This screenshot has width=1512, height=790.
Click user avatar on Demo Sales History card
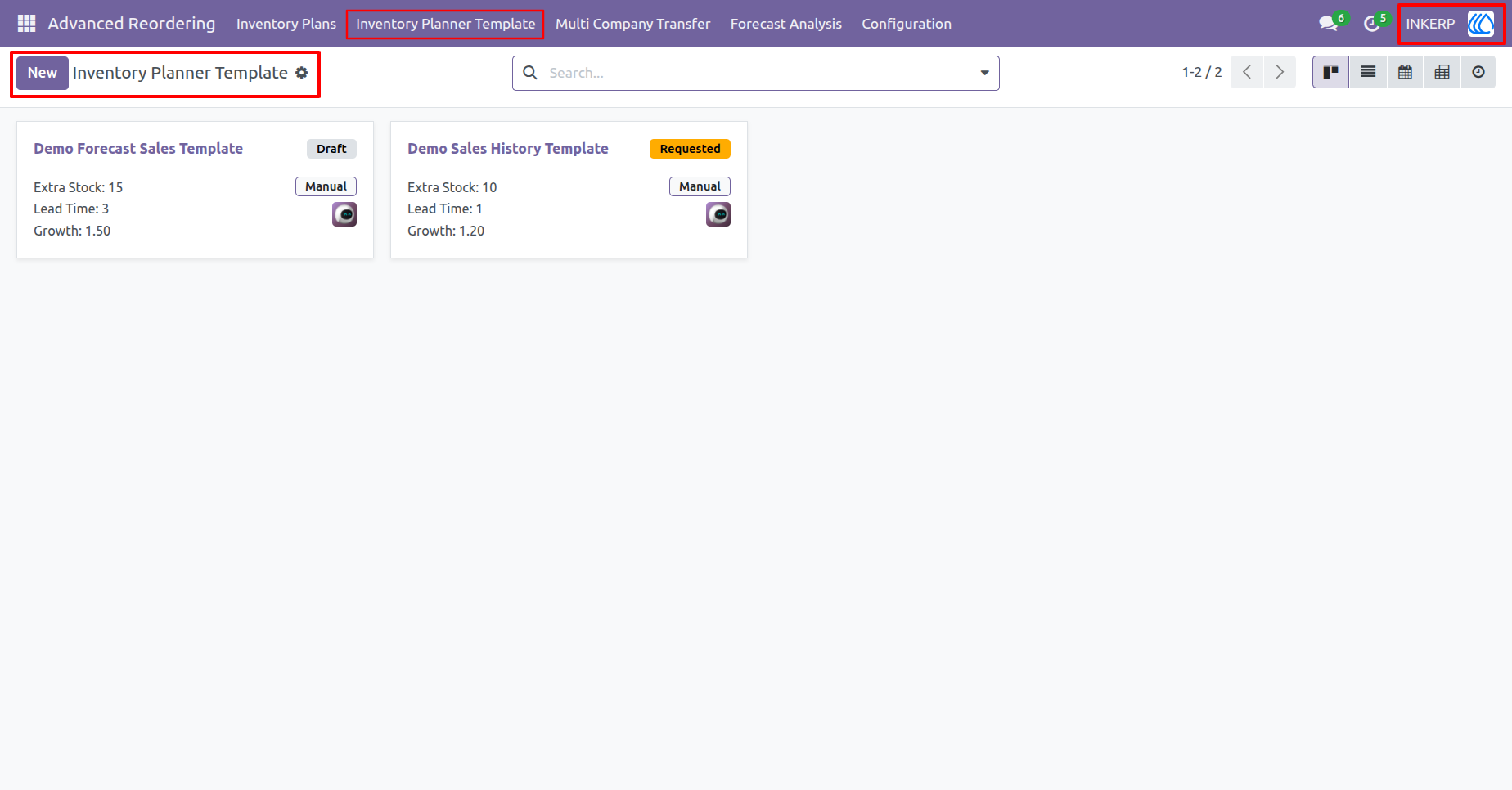[718, 214]
